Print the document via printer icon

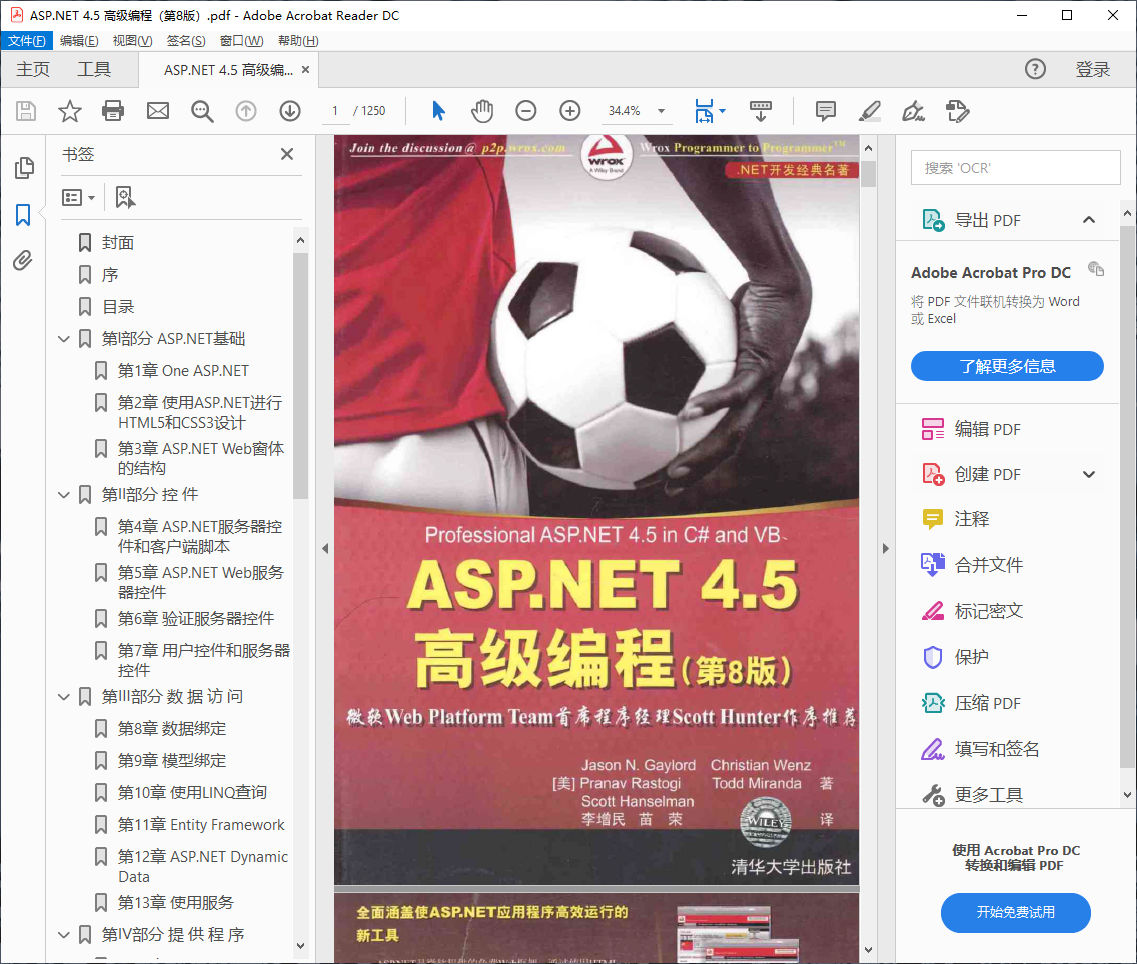pos(113,111)
